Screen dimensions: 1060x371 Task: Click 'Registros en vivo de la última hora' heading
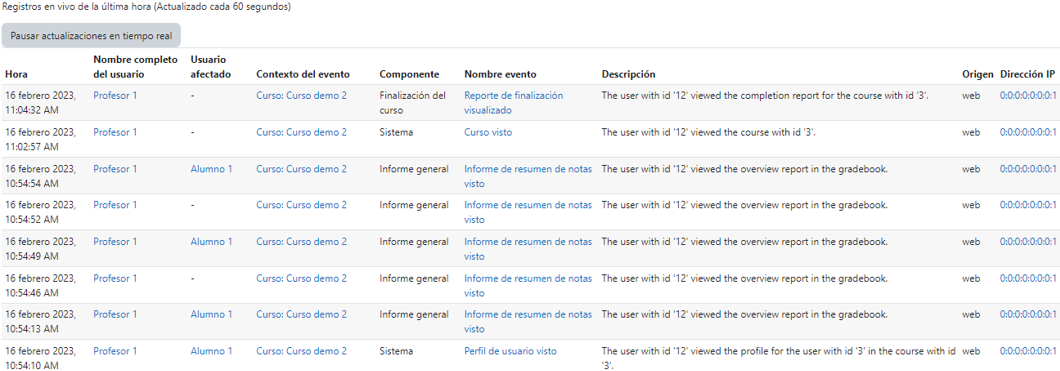(147, 7)
